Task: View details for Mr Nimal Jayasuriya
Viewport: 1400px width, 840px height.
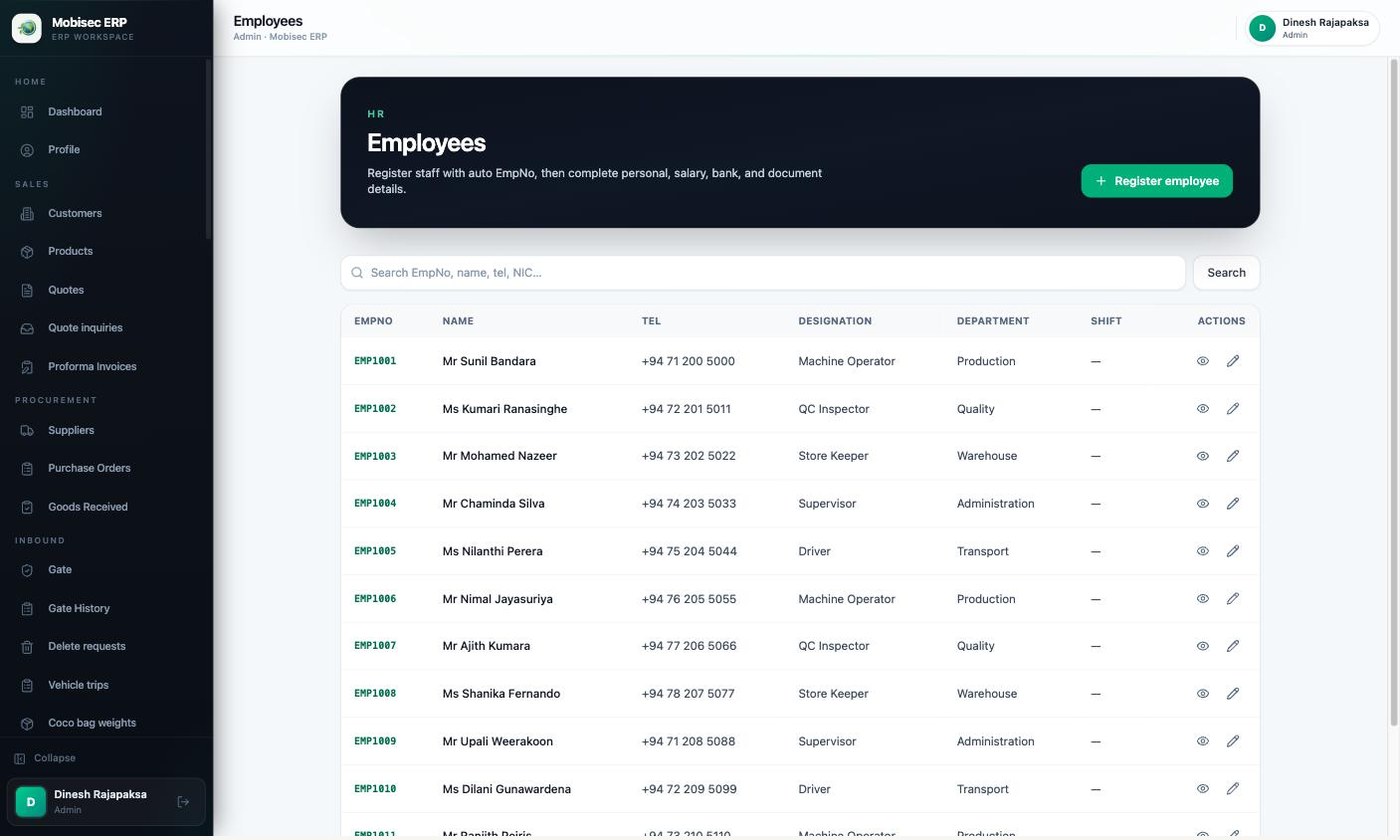Action: pyautogui.click(x=1203, y=599)
